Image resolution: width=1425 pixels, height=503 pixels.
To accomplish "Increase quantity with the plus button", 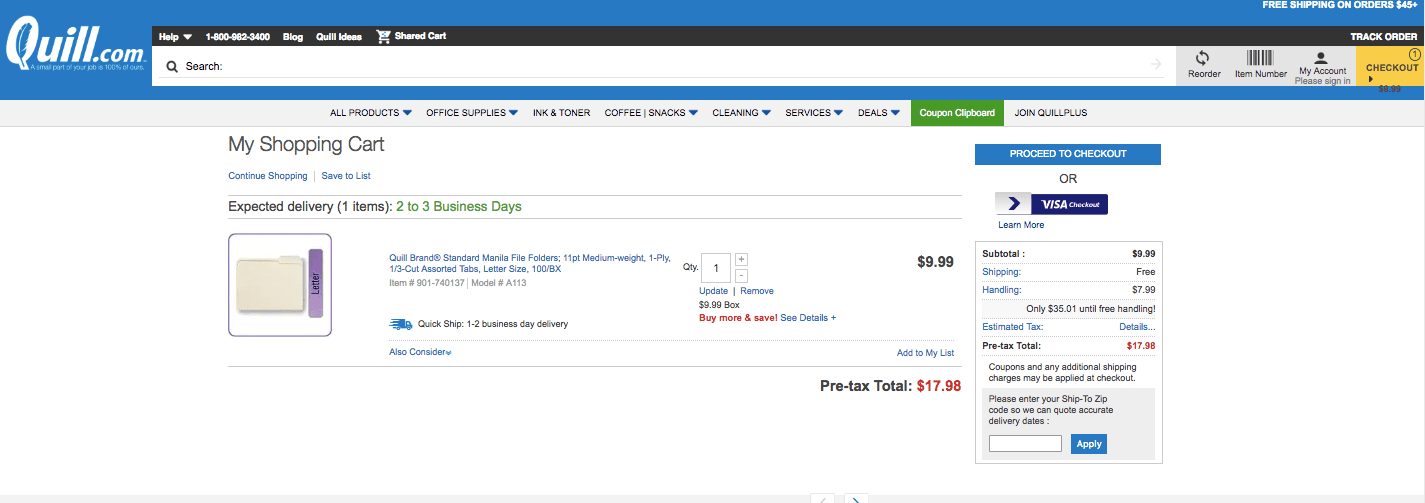I will pyautogui.click(x=741, y=260).
